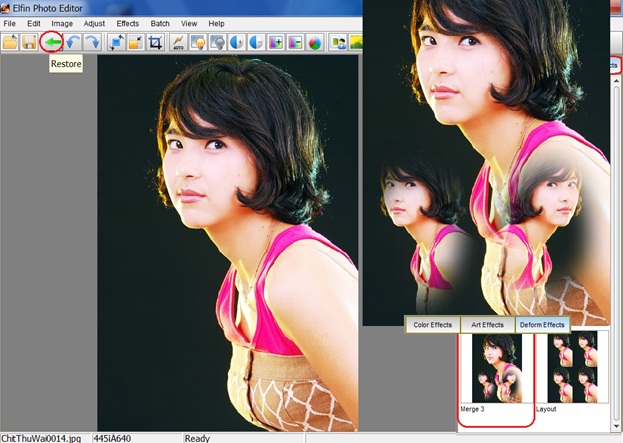Switch to the Color Effects tab

pos(433,325)
